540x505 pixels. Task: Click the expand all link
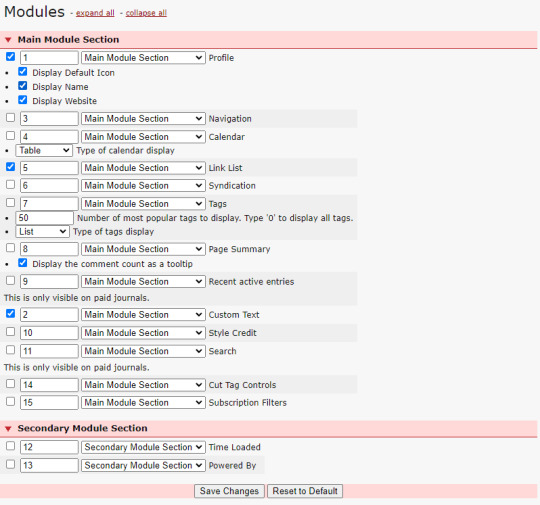click(x=95, y=13)
